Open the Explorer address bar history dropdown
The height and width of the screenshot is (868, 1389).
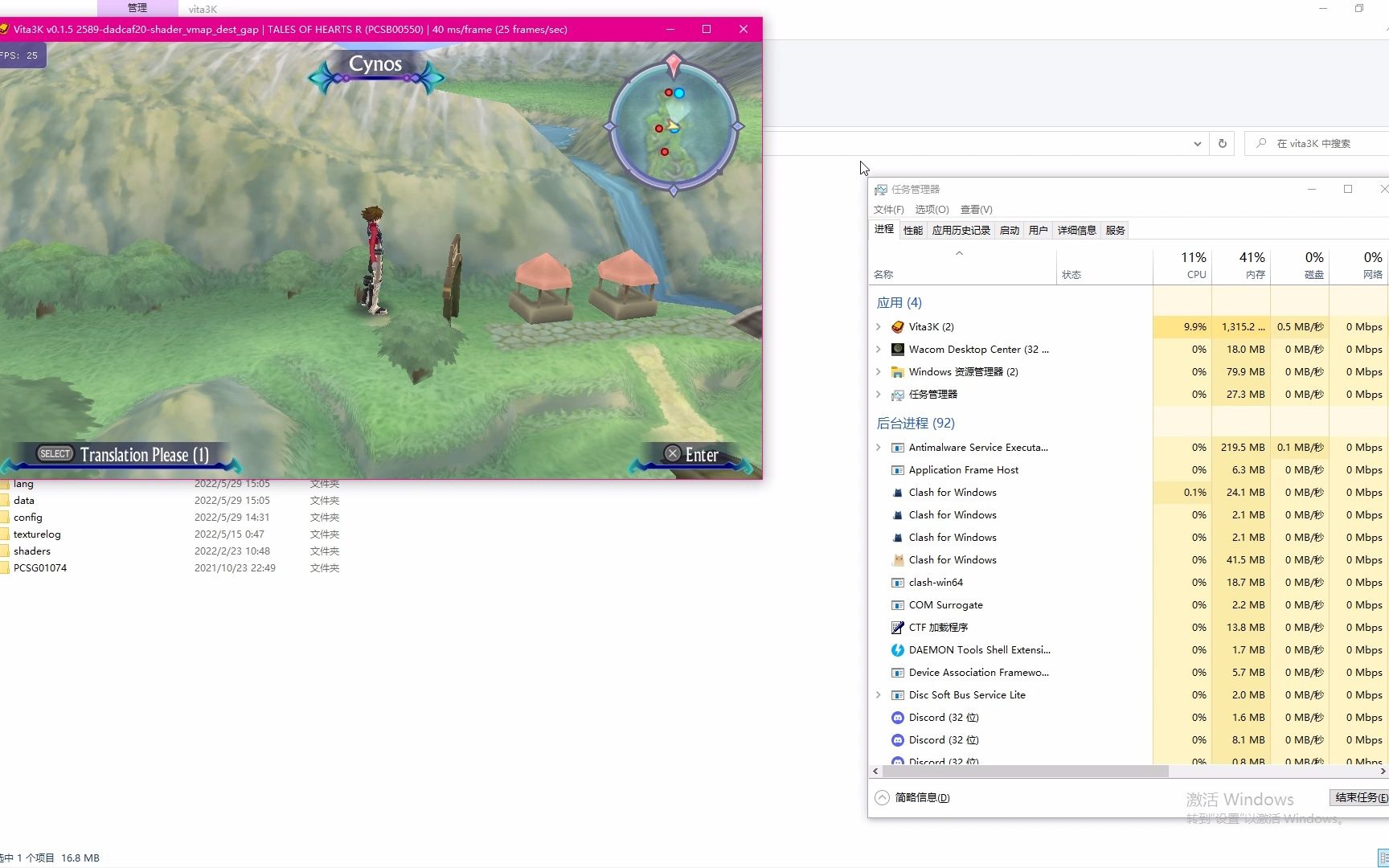(x=1198, y=144)
